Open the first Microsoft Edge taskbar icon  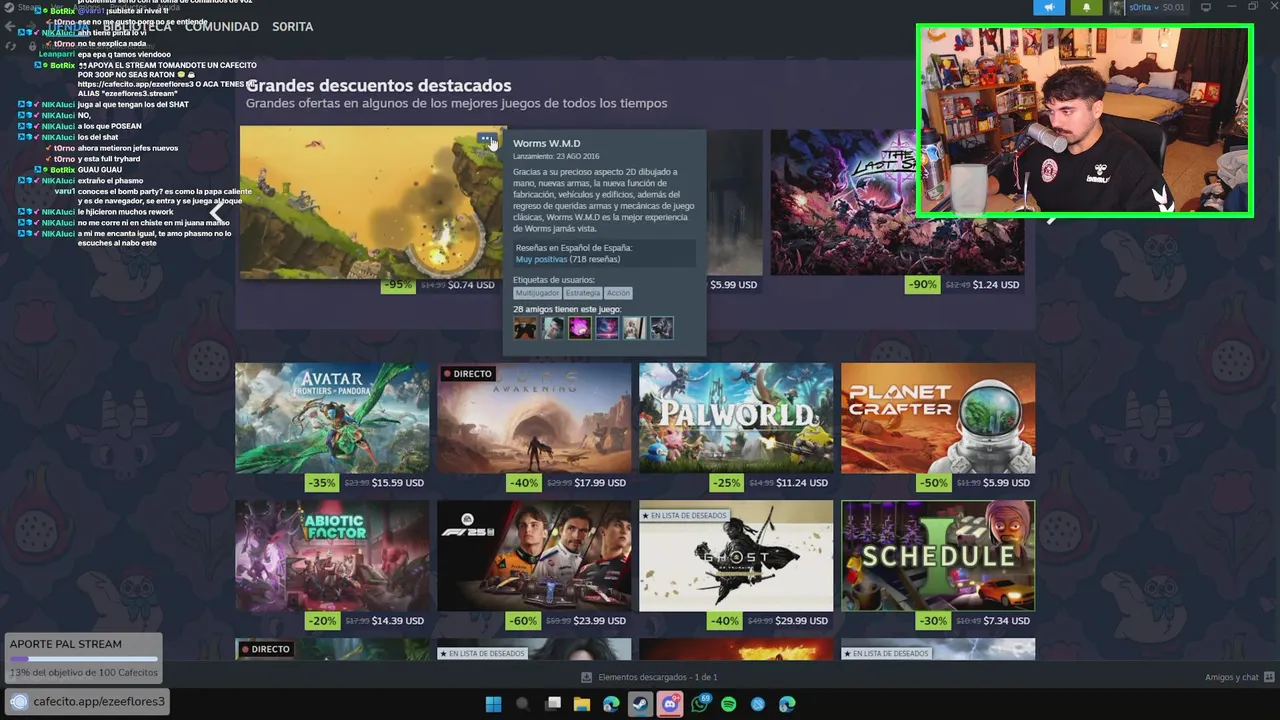click(611, 704)
